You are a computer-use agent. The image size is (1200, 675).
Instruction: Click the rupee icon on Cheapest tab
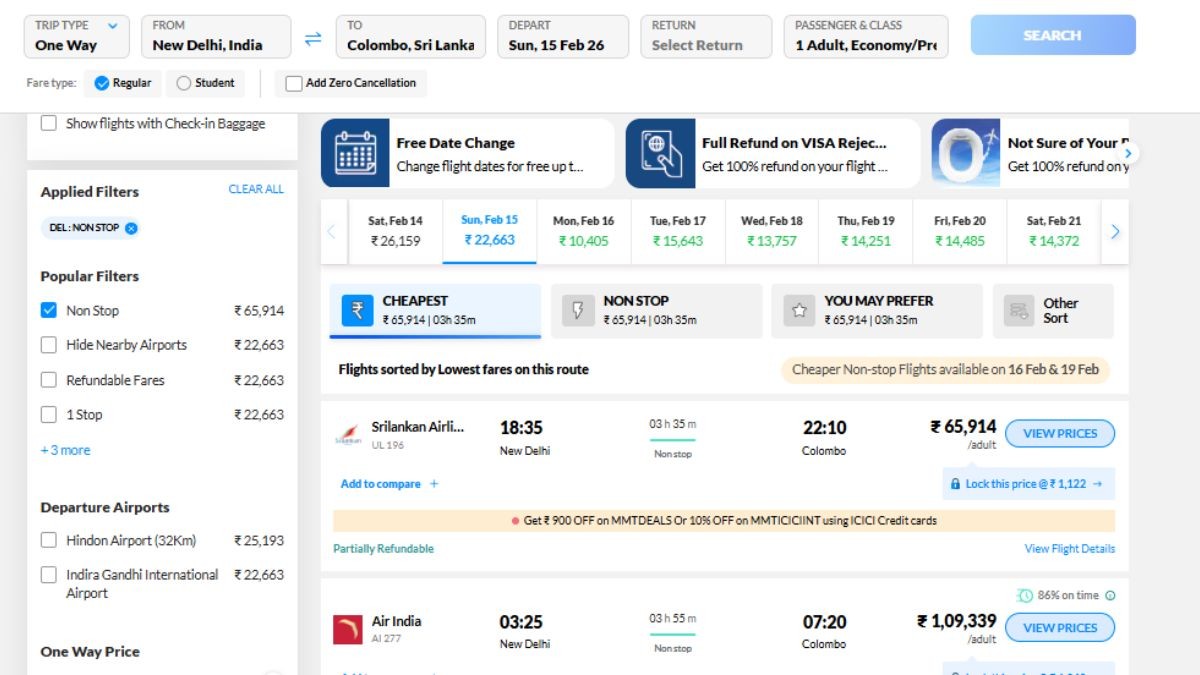357,310
